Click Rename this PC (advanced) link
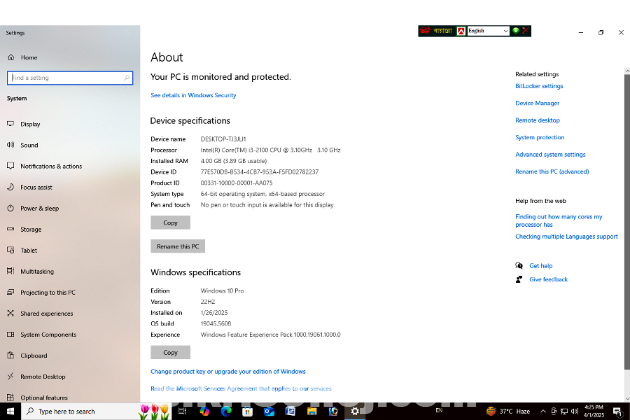This screenshot has width=630, height=420. [x=552, y=172]
